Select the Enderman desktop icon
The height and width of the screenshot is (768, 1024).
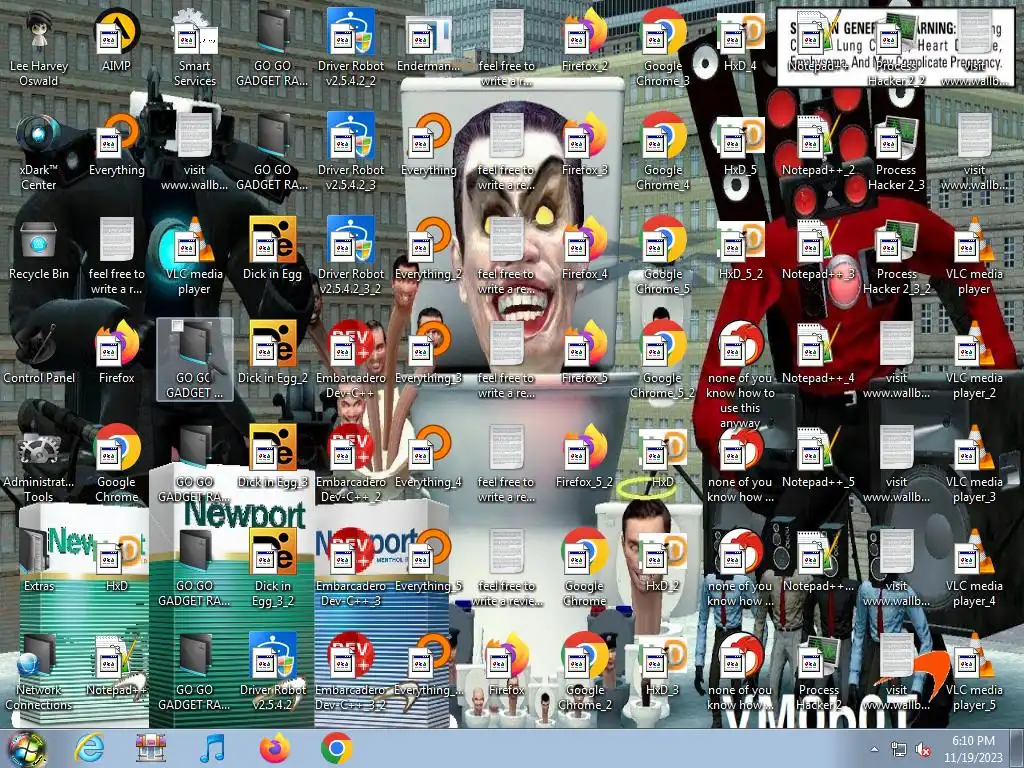pos(428,40)
